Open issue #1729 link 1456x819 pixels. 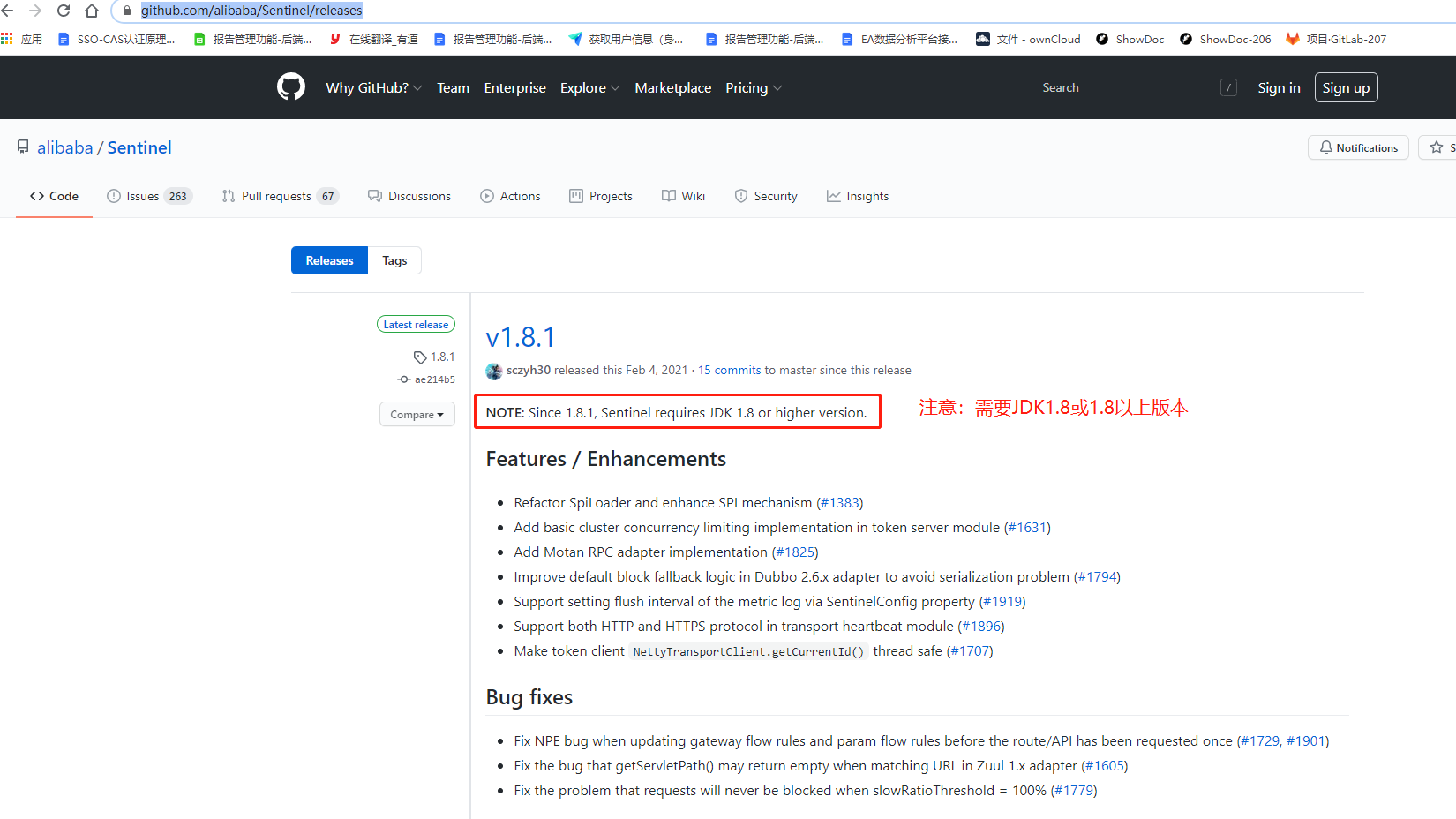[x=1260, y=740]
